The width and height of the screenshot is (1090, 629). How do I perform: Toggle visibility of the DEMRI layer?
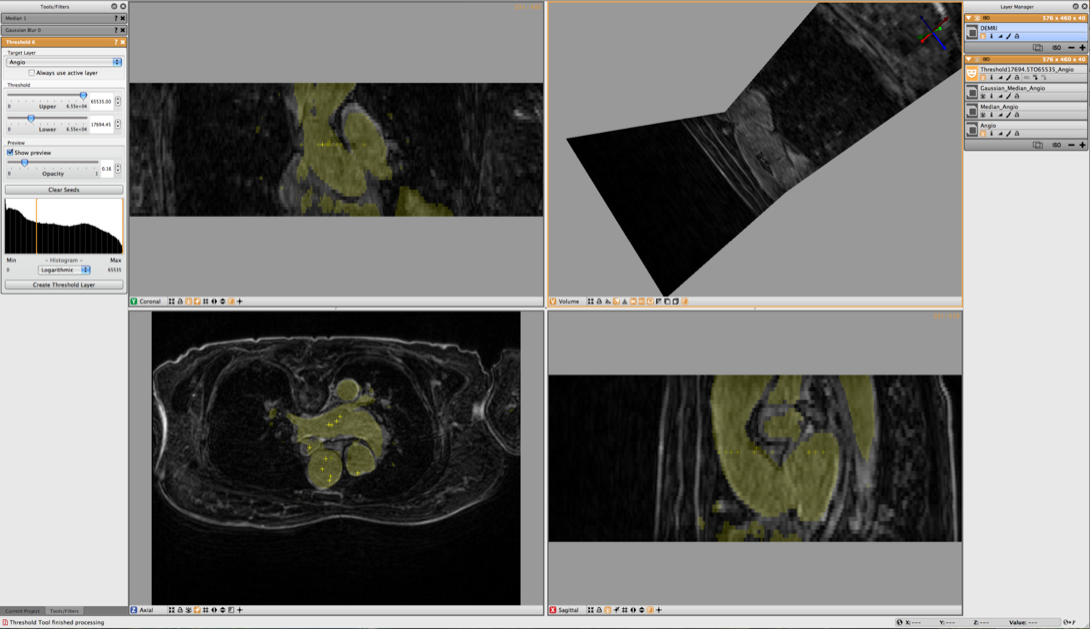[983, 36]
